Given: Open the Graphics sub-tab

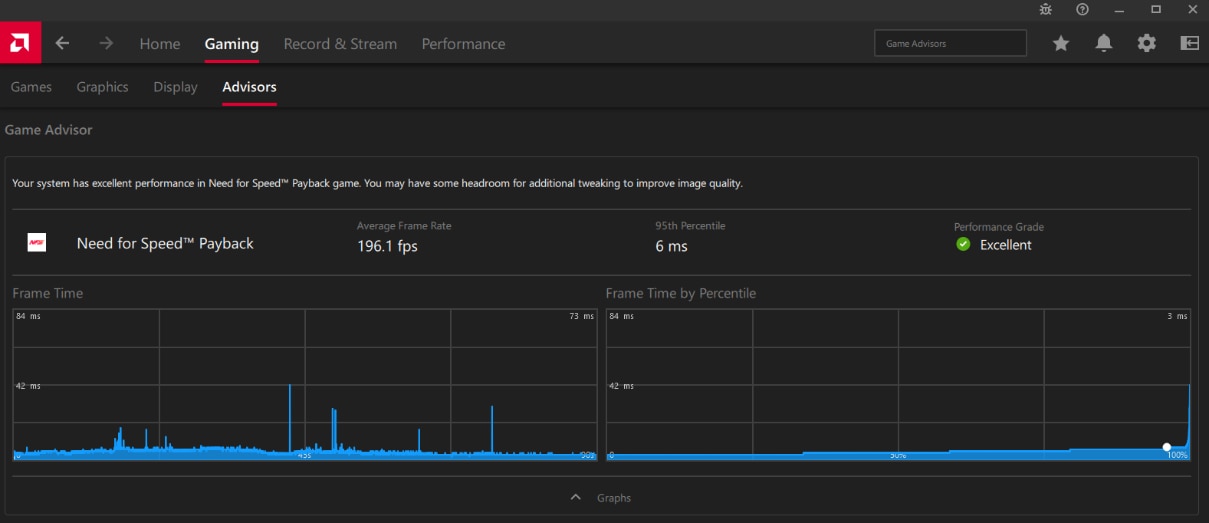Looking at the screenshot, I should [x=102, y=87].
